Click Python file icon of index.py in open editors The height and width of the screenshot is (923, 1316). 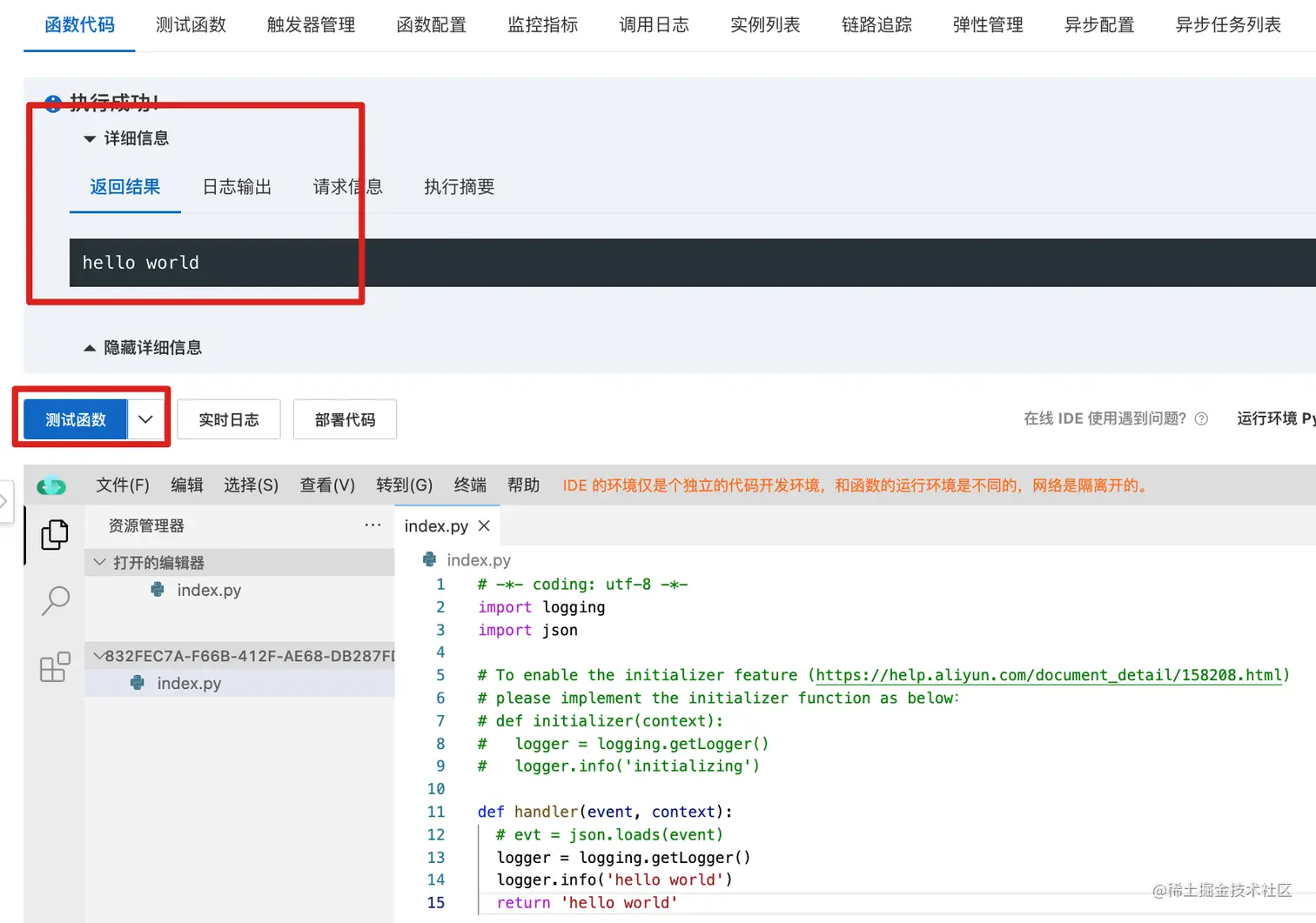coord(158,590)
